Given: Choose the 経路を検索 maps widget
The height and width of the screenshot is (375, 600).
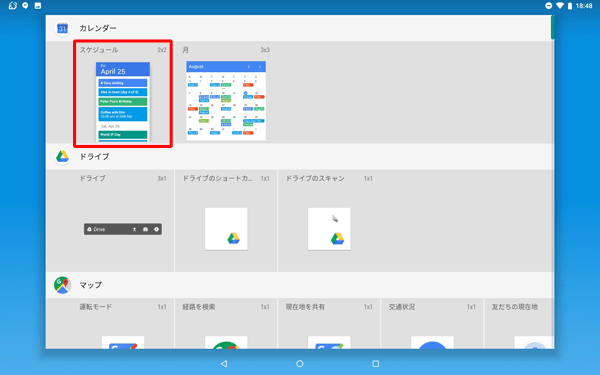Looking at the screenshot, I should click(226, 342).
